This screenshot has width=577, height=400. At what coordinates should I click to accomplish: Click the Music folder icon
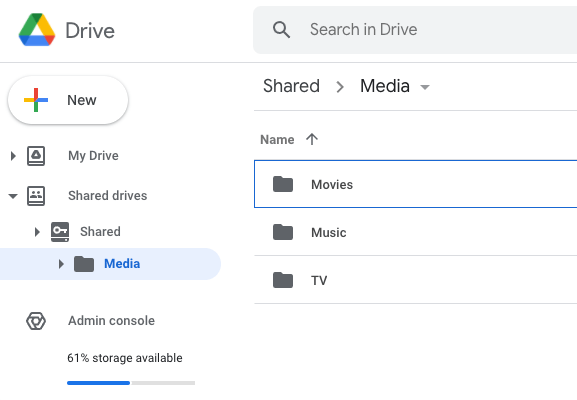[x=283, y=232]
